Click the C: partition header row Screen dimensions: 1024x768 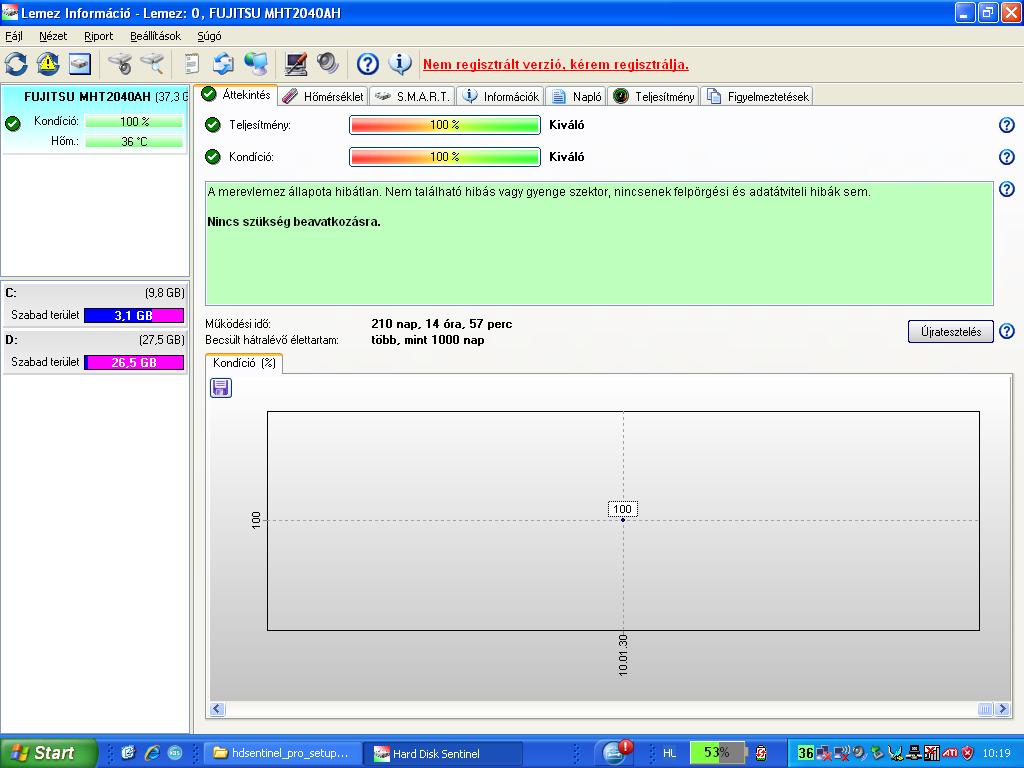tap(95, 293)
